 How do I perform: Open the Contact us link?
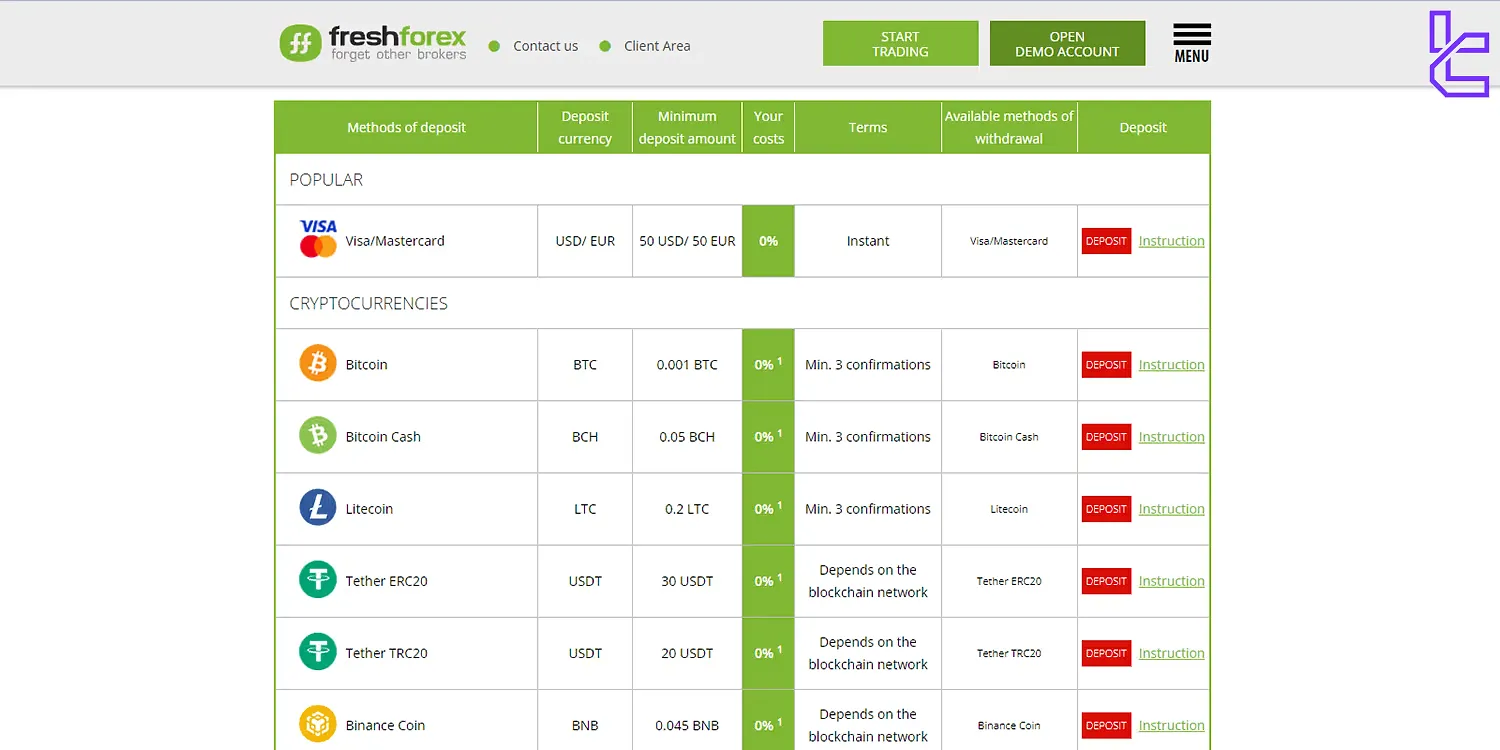click(x=546, y=46)
